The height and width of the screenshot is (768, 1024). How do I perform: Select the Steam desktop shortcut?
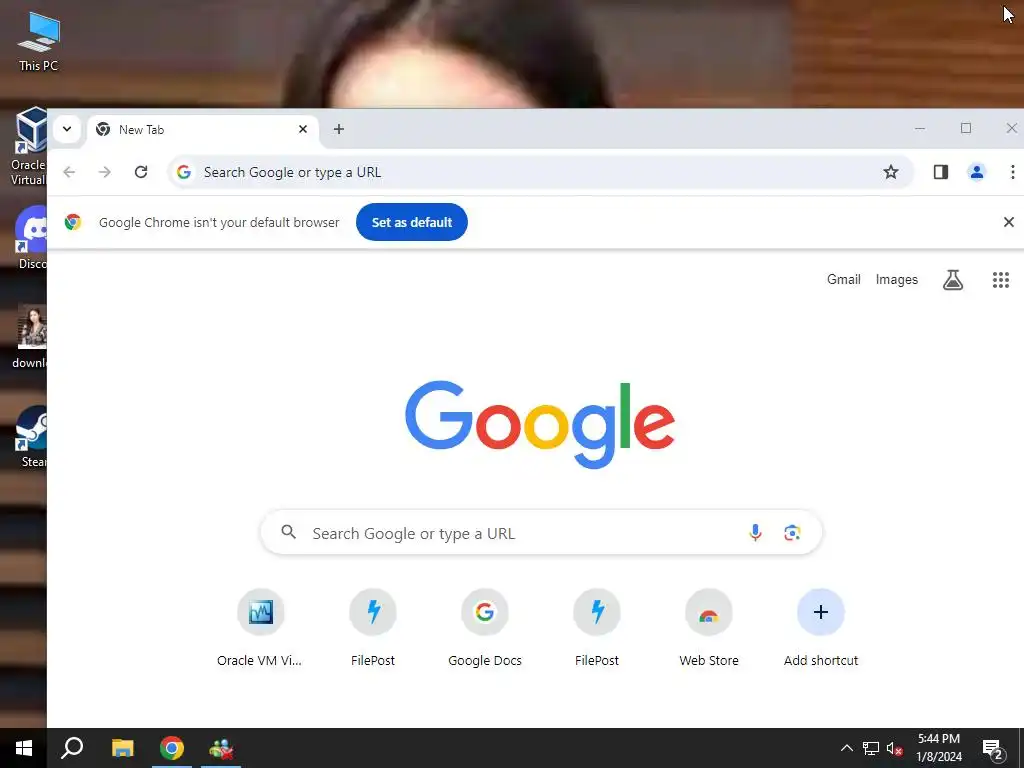[x=31, y=436]
